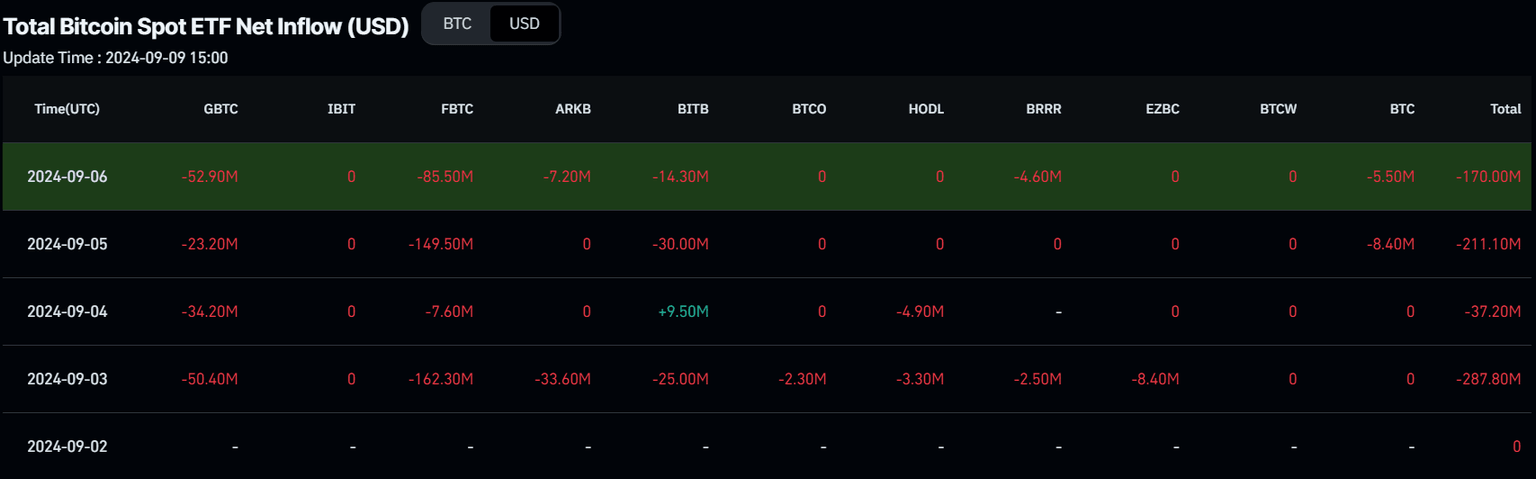The image size is (1536, 479).
Task: Click the FBTC column header
Action: point(456,109)
